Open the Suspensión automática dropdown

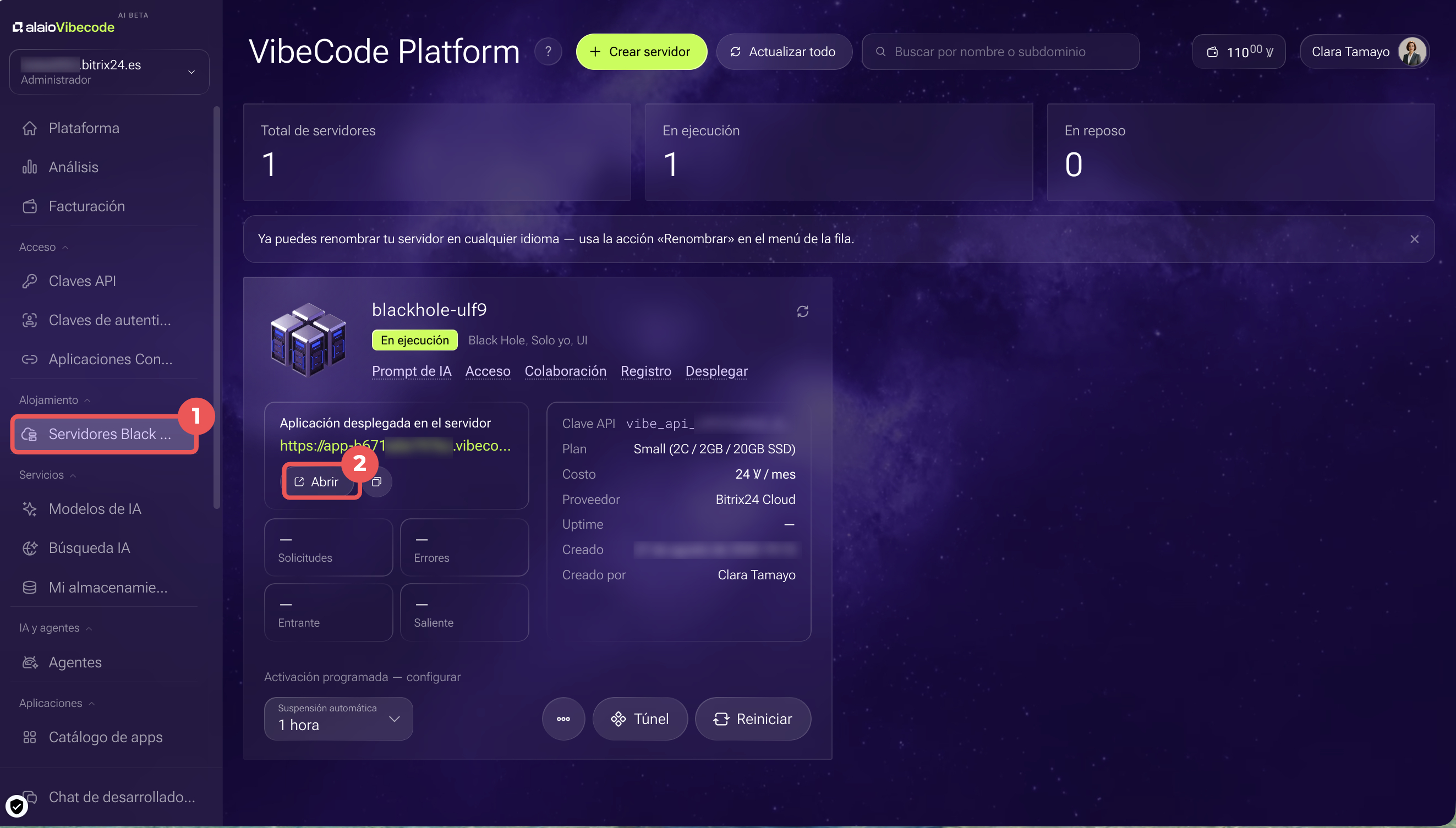338,719
